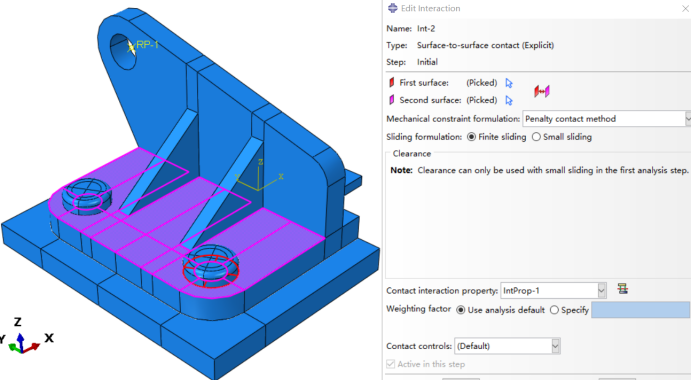Viewport: 691px width, 380px height.
Task: Click the First surface edit arrow icon
Action: (509, 83)
